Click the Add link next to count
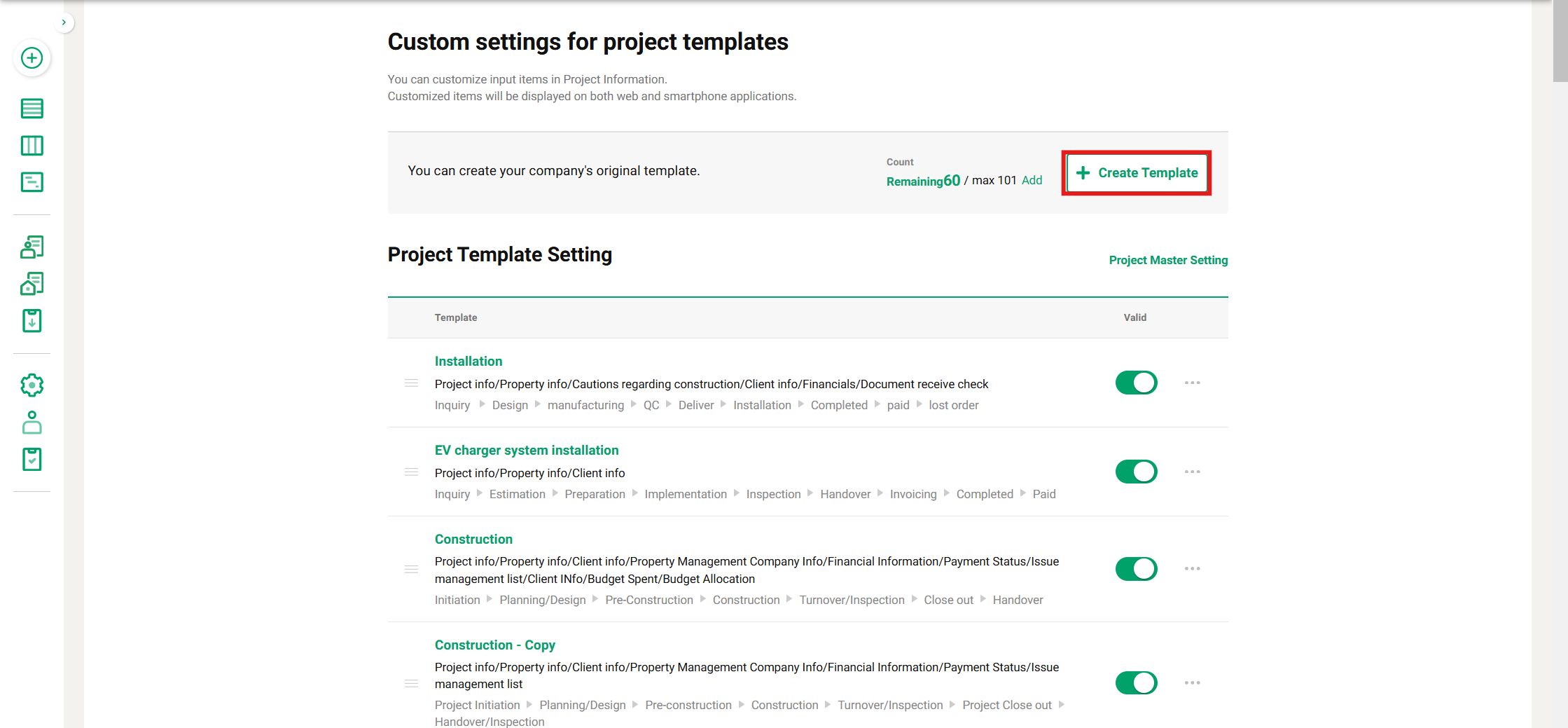 pos(1032,181)
